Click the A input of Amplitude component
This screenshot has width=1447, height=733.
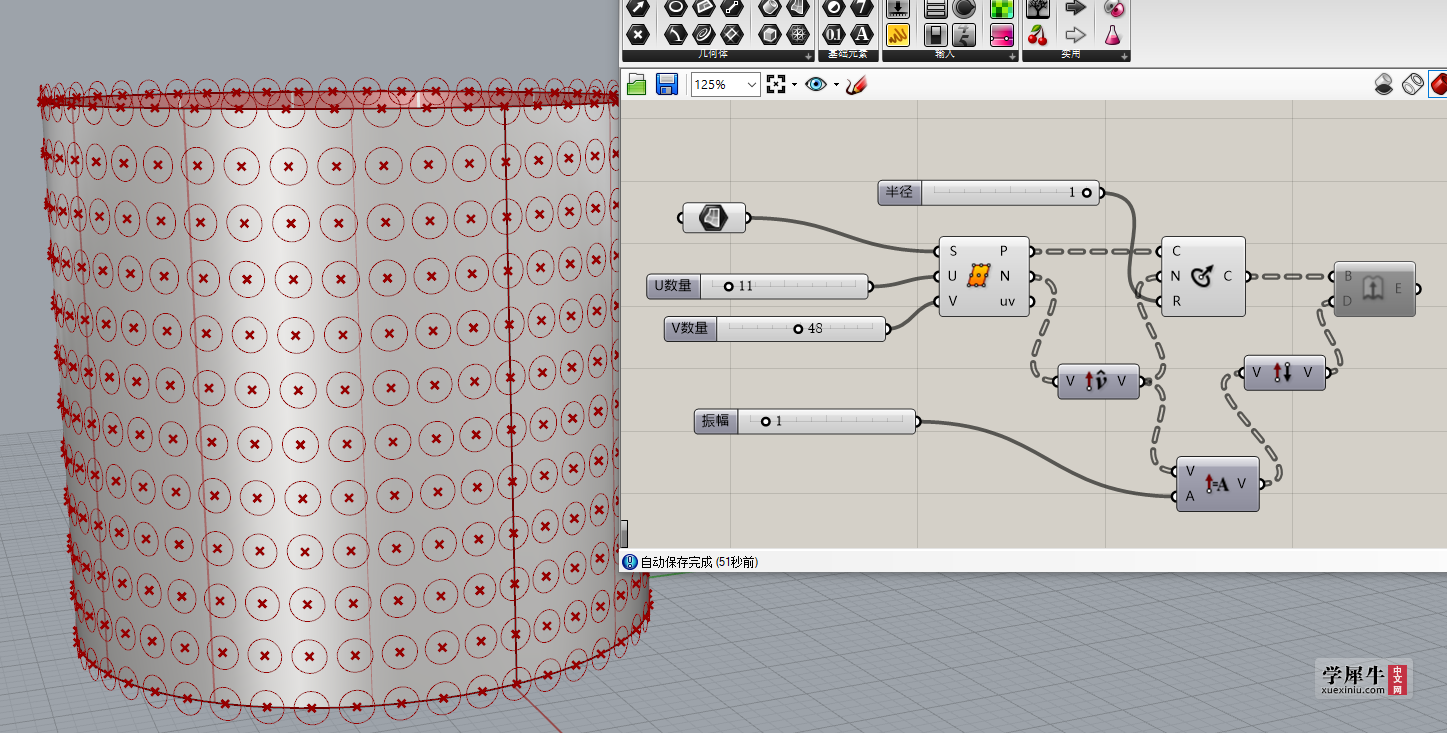pos(1189,496)
